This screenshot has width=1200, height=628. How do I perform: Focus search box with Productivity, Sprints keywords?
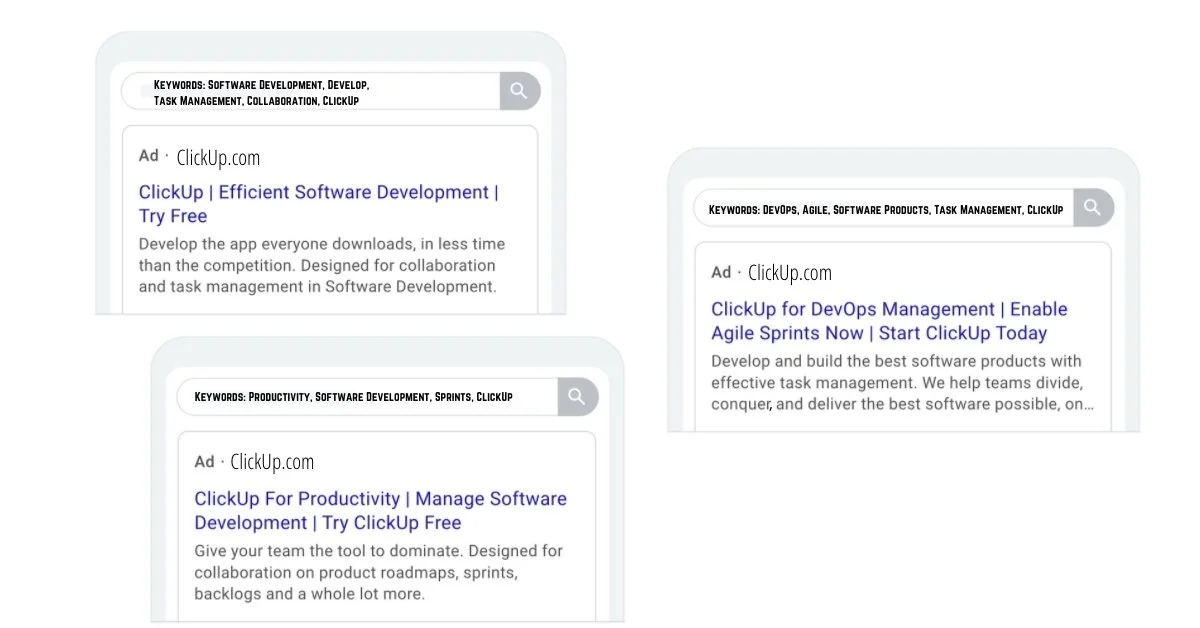pos(368,396)
